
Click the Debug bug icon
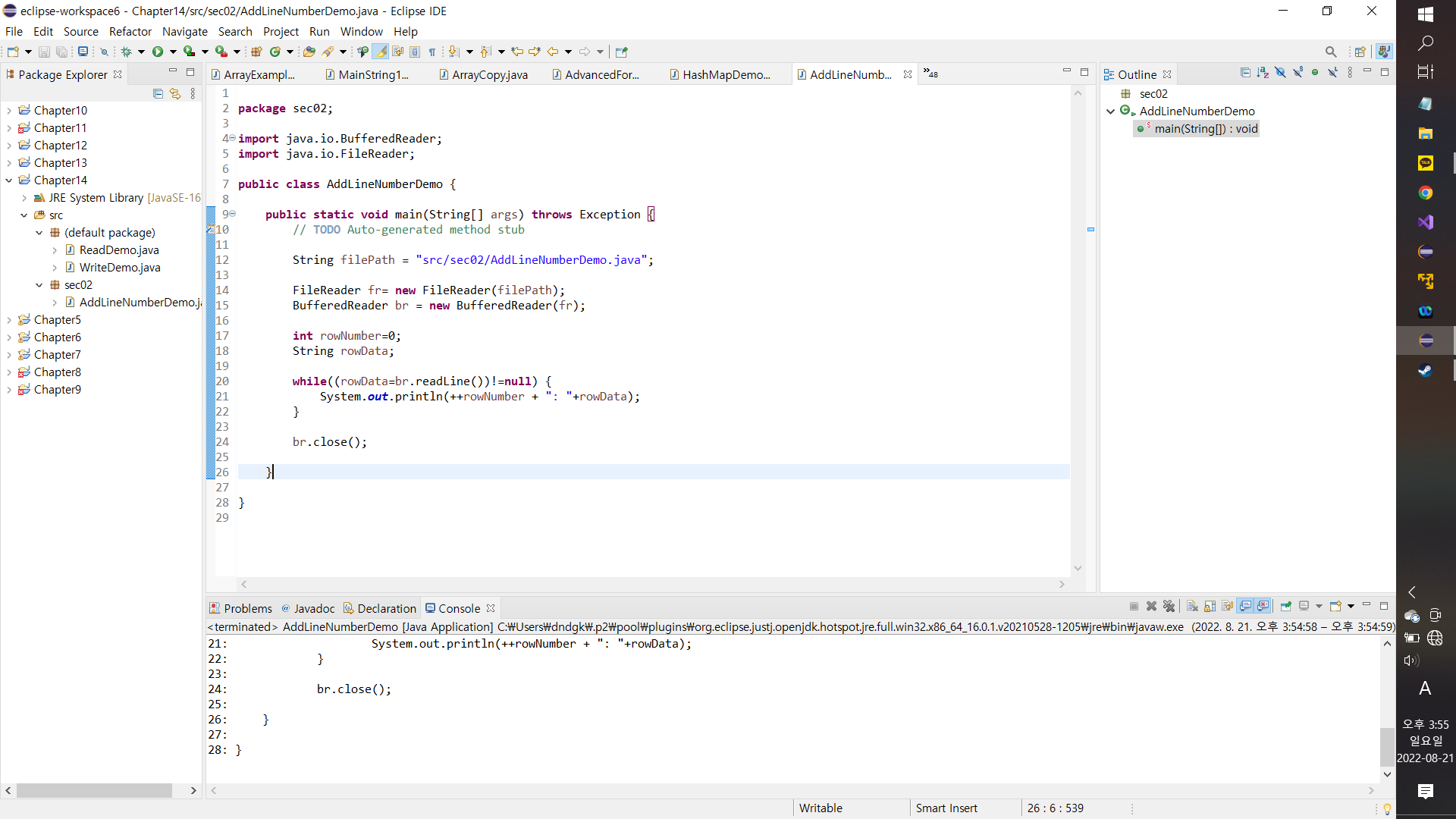127,52
